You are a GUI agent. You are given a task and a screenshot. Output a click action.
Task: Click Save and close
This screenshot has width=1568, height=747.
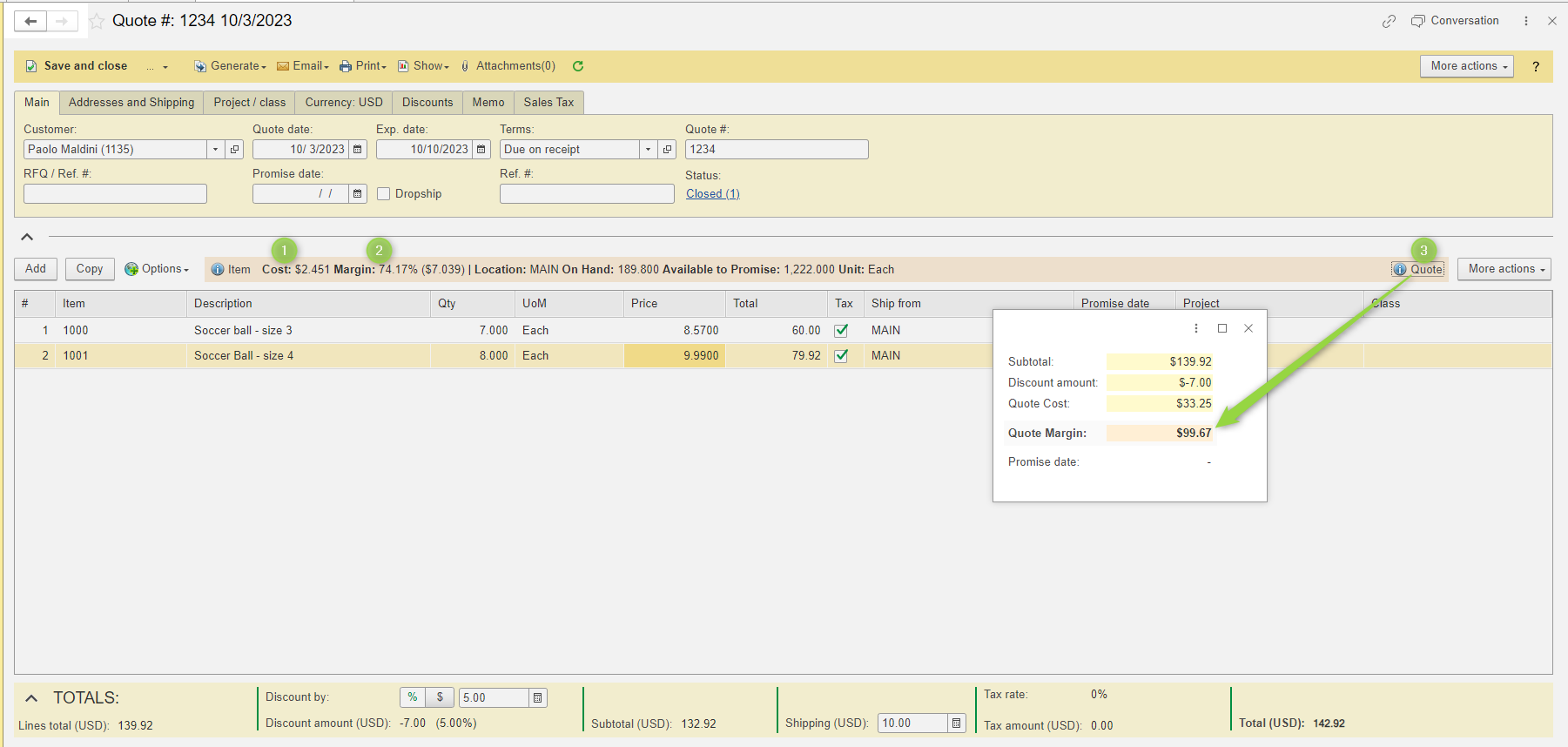point(77,66)
